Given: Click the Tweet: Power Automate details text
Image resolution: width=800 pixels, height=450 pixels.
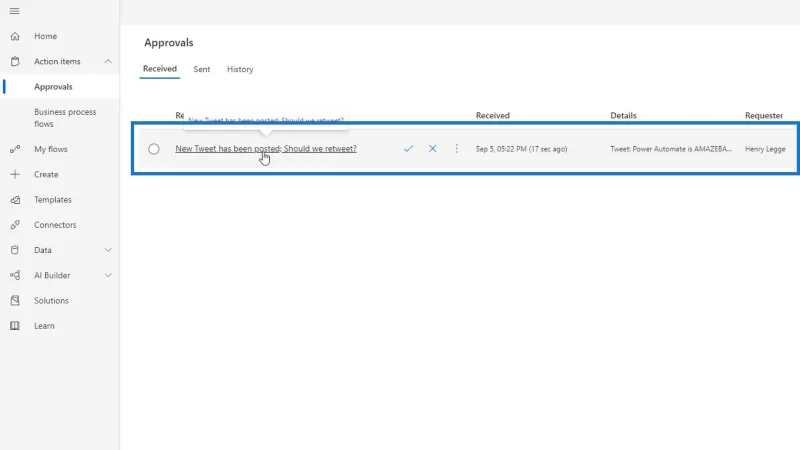Looking at the screenshot, I should [x=671, y=149].
